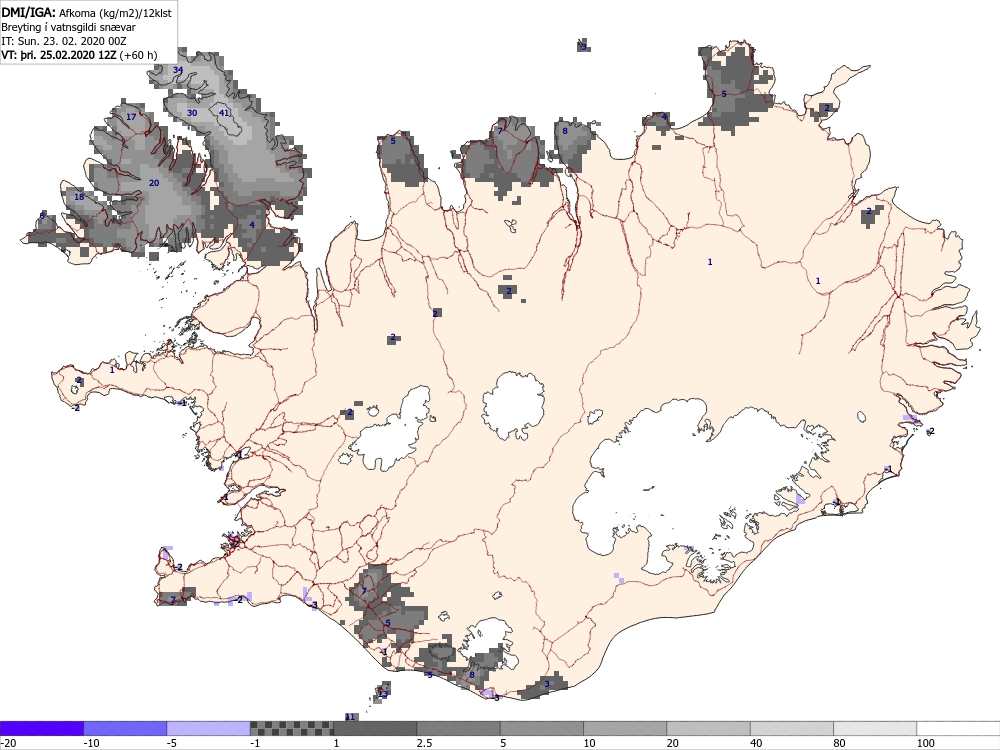Click the legend scale label '80'

(x=840, y=743)
